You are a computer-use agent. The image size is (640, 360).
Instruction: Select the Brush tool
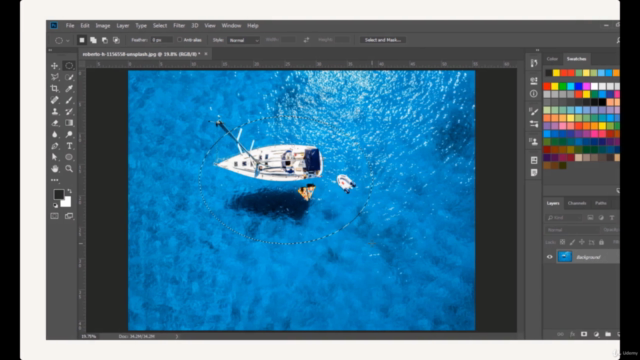[x=69, y=100]
